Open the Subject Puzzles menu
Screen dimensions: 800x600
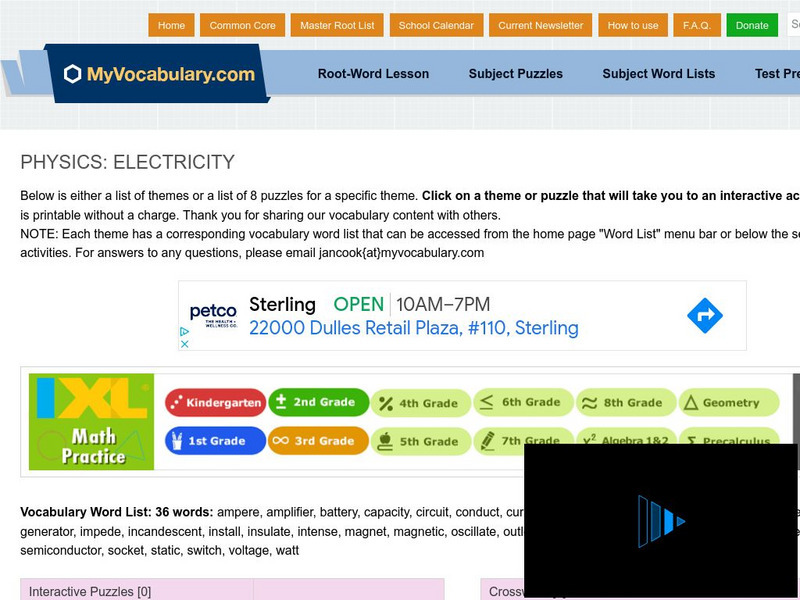pyautogui.click(x=516, y=73)
